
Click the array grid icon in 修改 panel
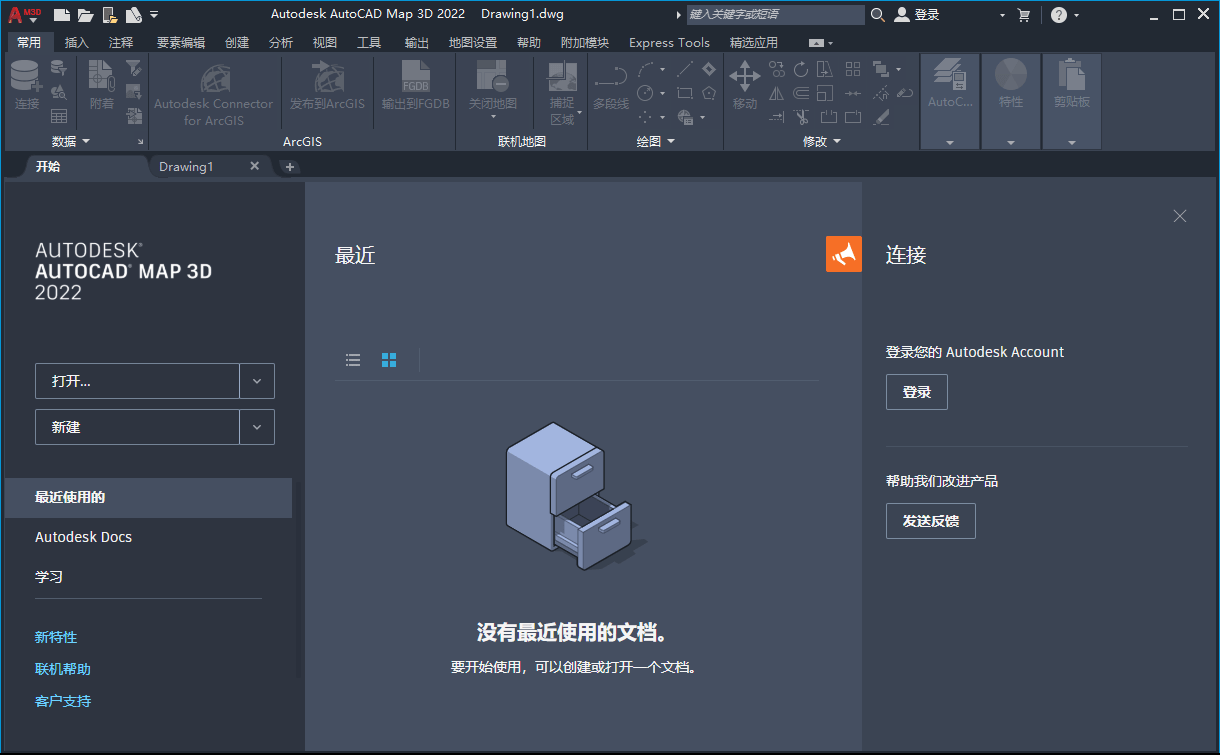click(x=853, y=69)
